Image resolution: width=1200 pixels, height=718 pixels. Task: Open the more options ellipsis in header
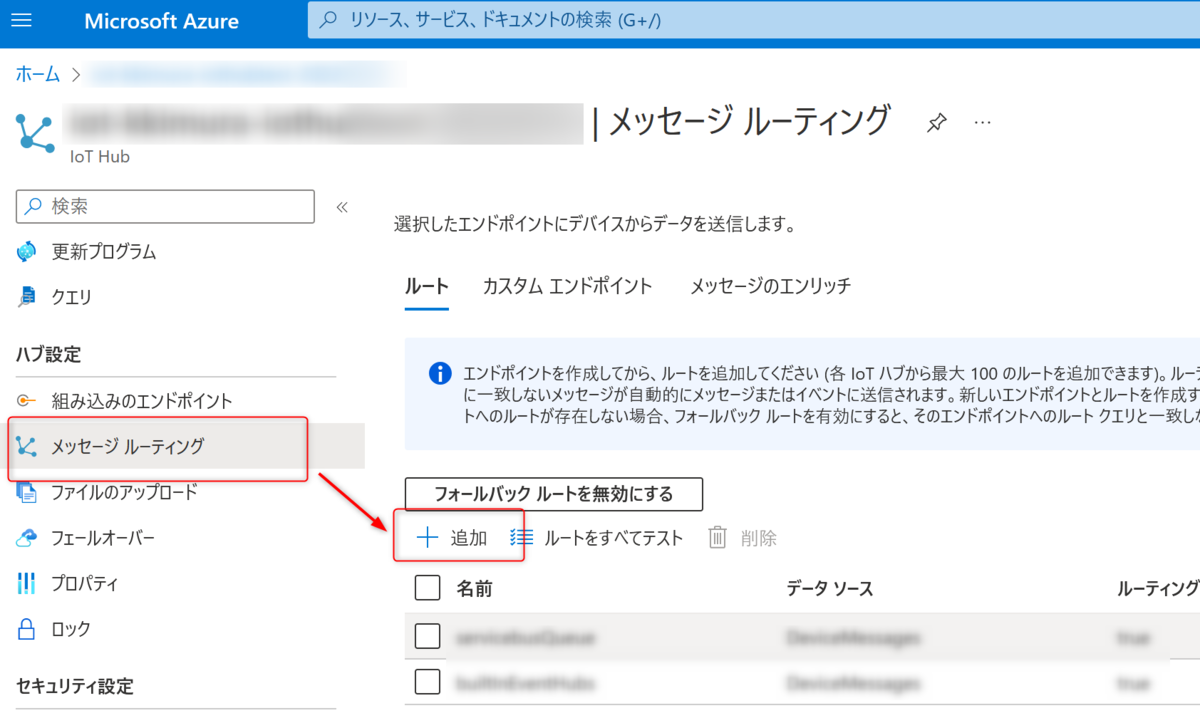[983, 122]
